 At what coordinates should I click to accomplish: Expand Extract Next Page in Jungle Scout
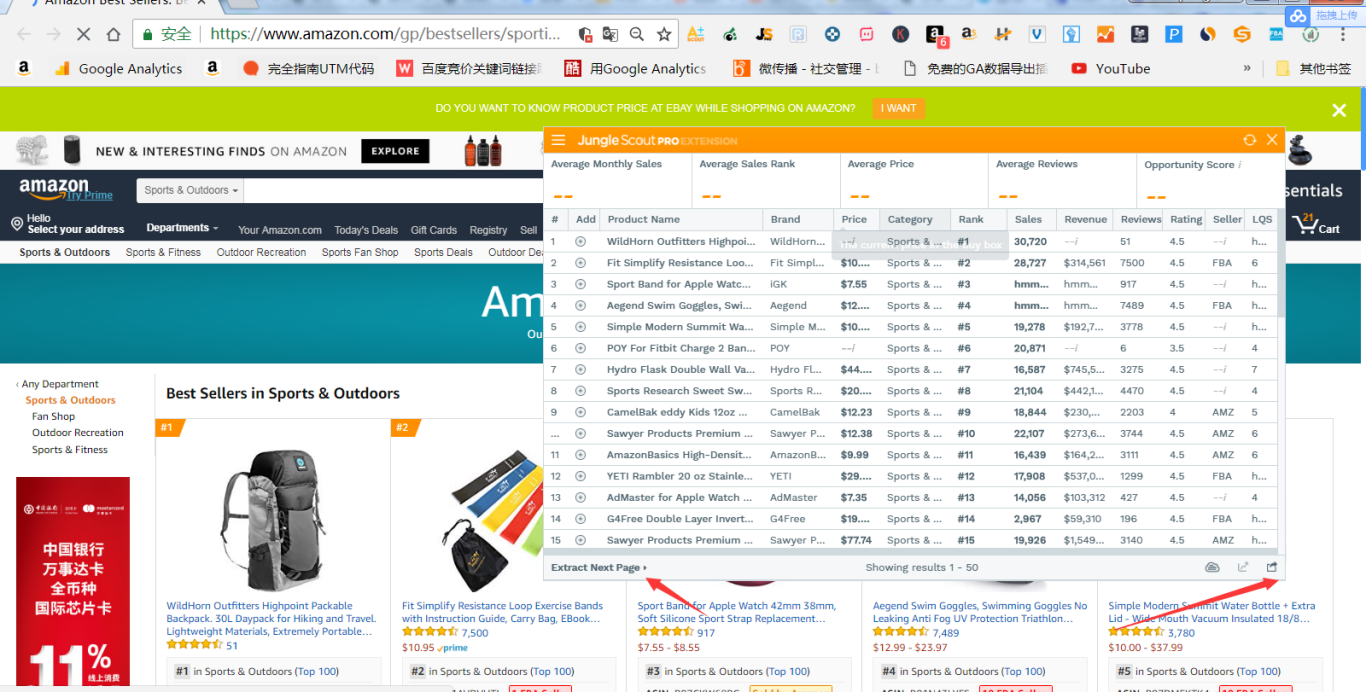599,567
